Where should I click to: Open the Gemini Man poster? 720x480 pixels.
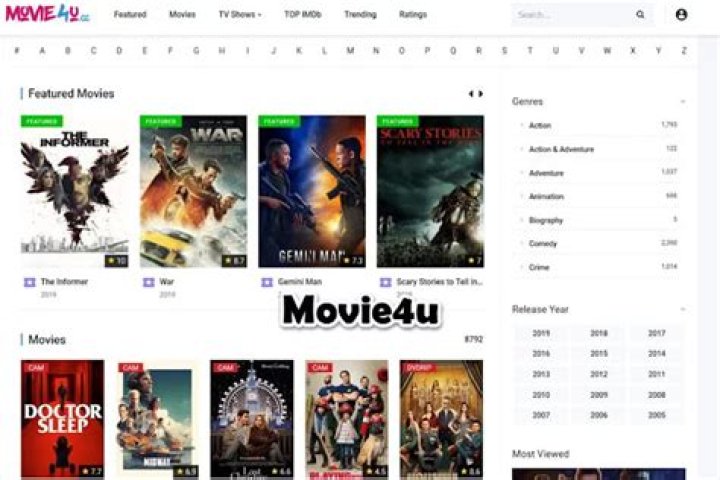(x=312, y=191)
